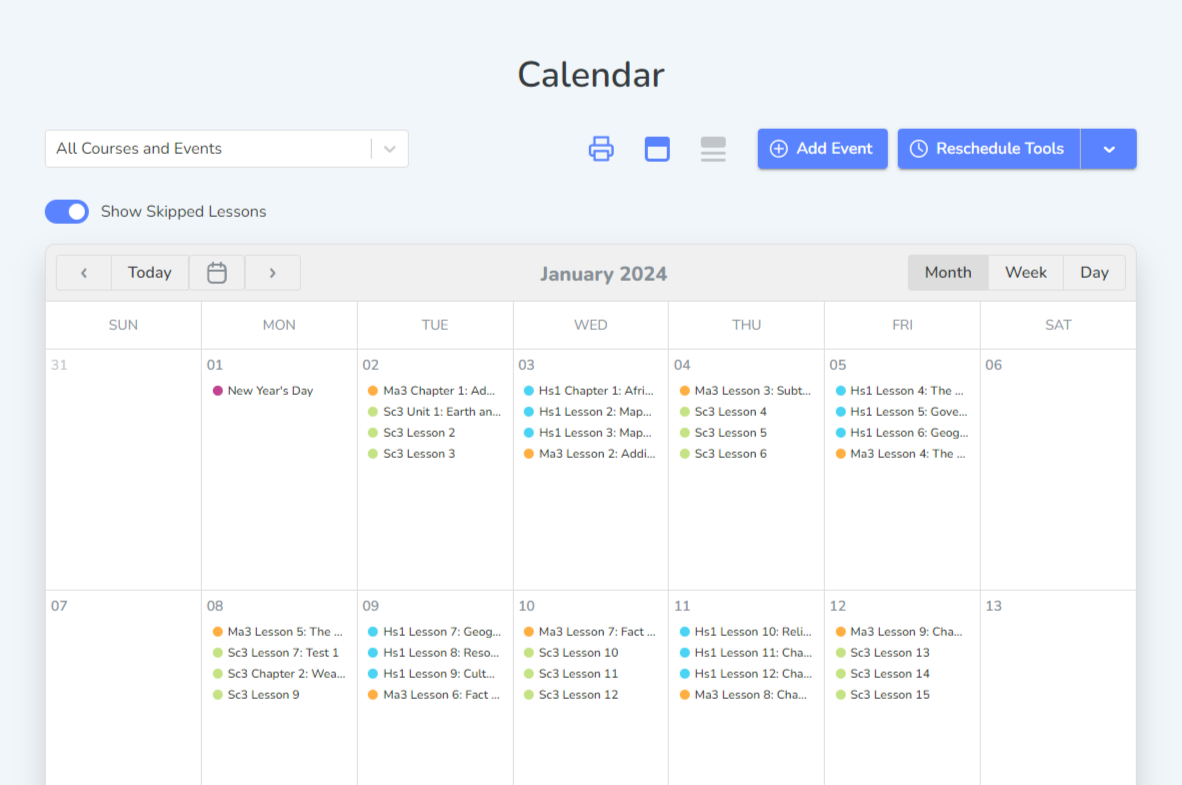Open Ma3 Lesson 8: Cha... event
The width and height of the screenshot is (1182, 785).
point(743,695)
